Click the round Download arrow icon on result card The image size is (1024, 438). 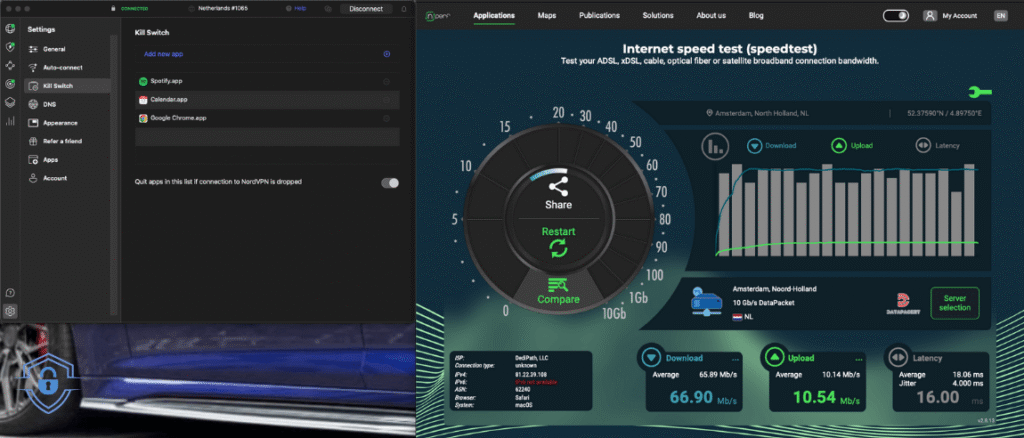651,358
